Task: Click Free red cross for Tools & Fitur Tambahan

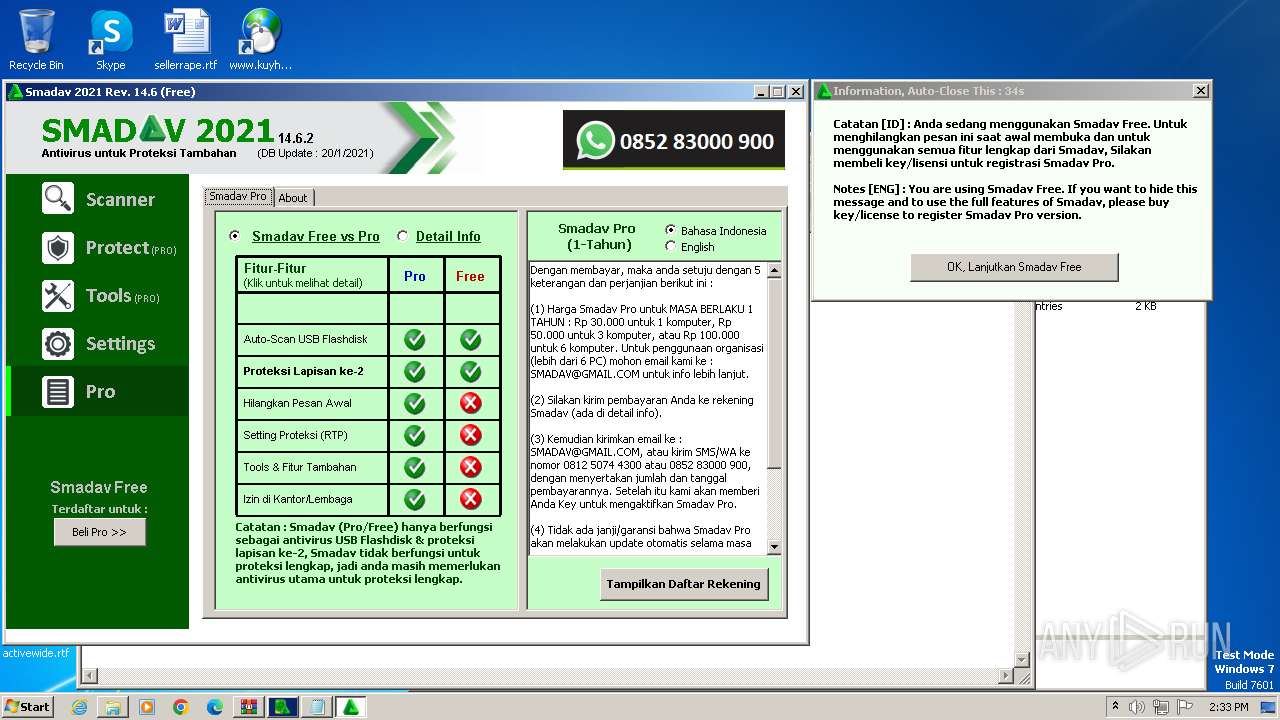Action: click(470, 467)
